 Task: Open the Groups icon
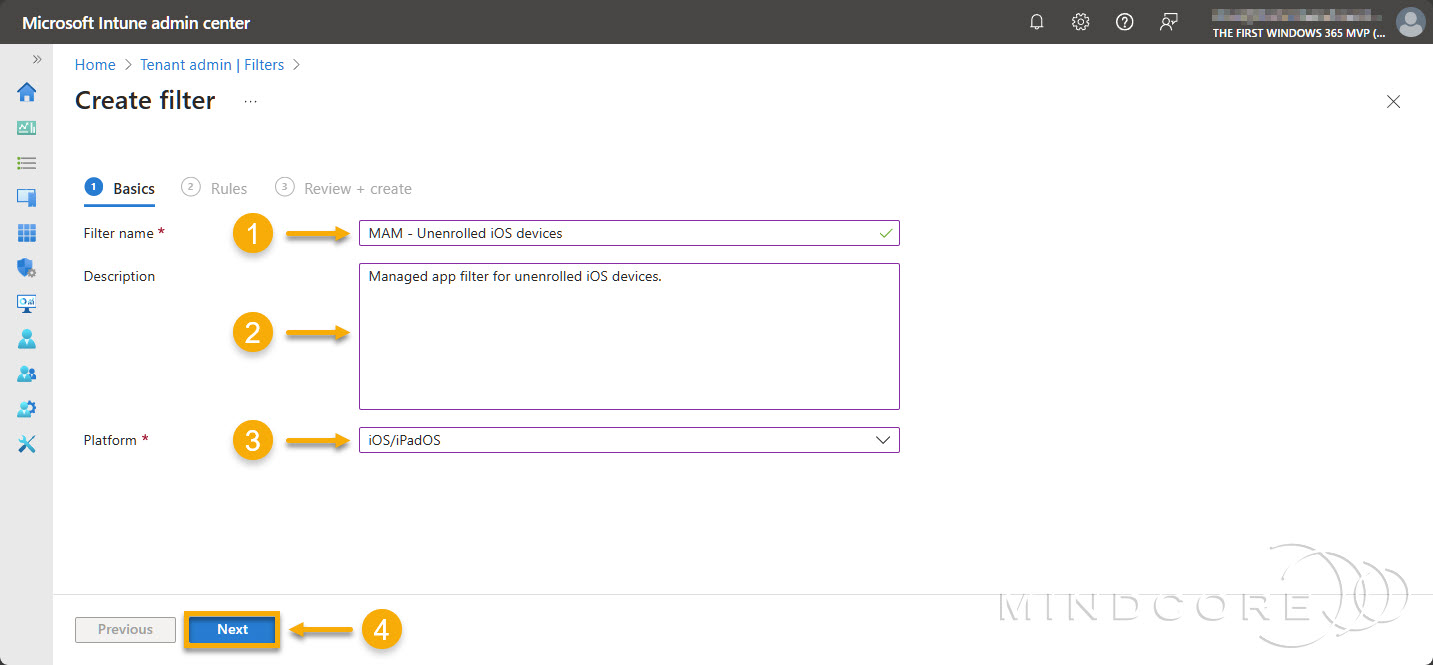click(x=26, y=373)
